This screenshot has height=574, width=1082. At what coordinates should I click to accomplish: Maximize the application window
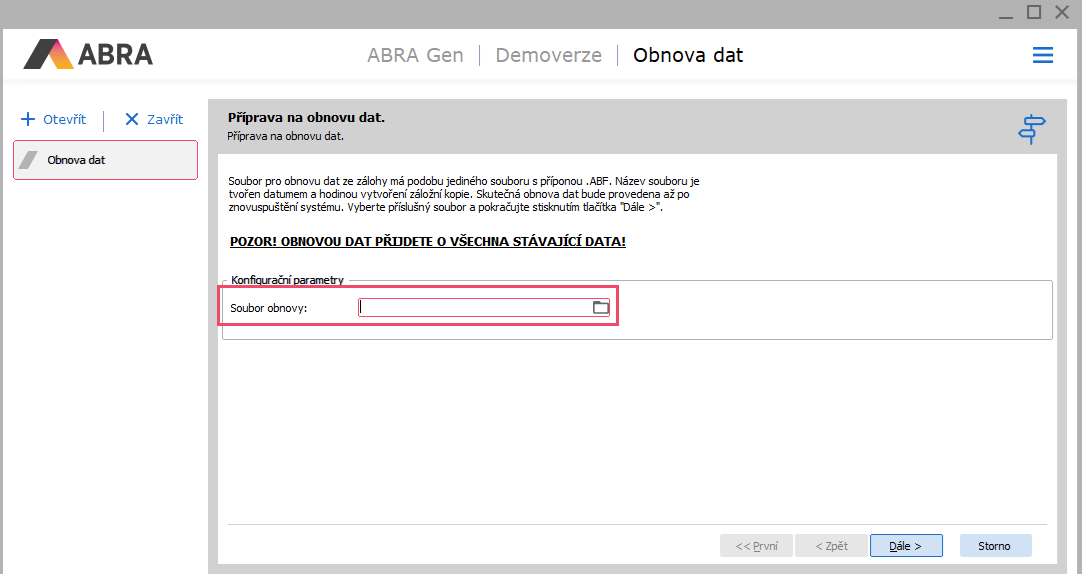(x=1034, y=12)
